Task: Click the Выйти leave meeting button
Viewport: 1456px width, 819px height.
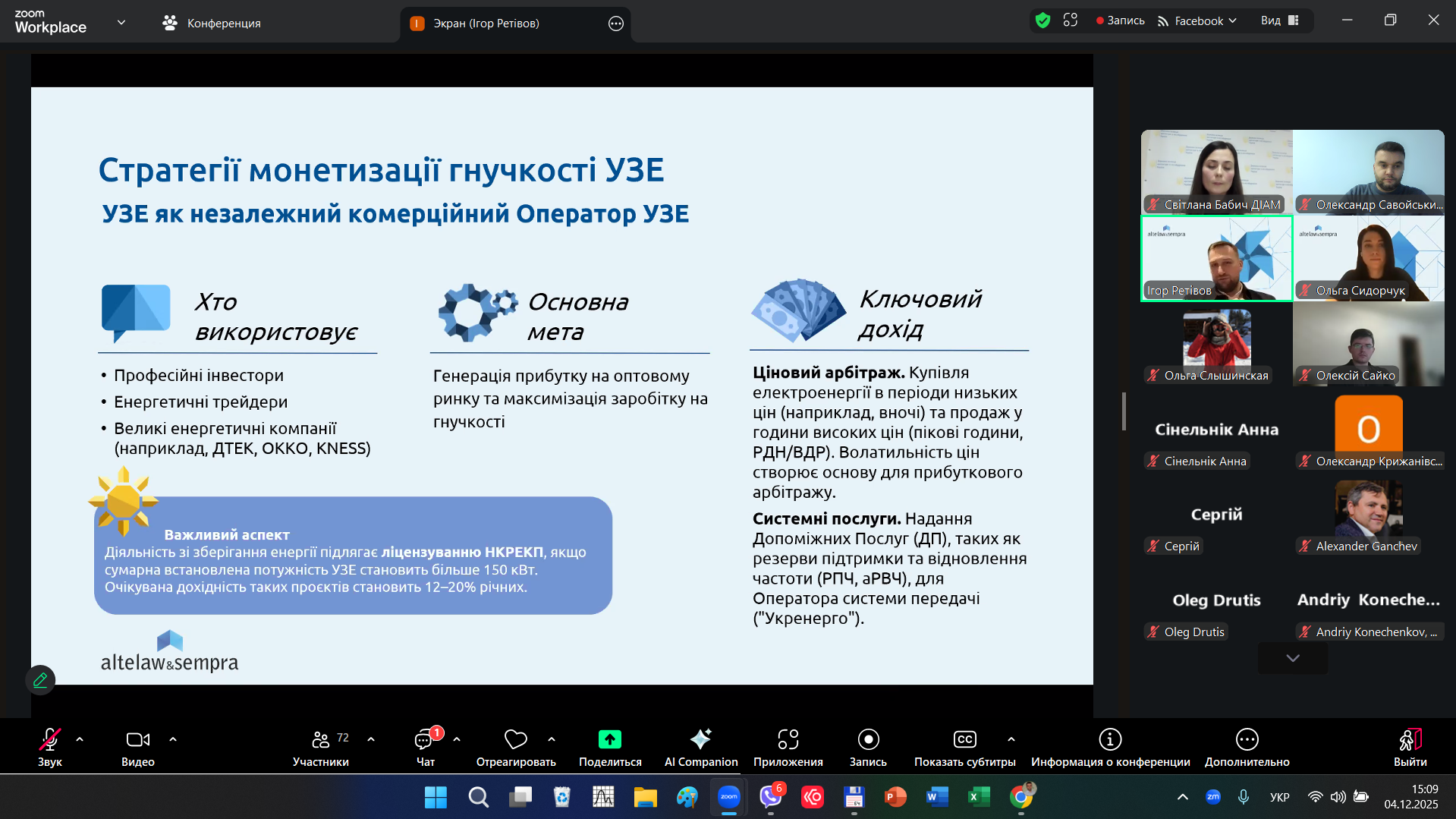Action: click(x=1410, y=747)
